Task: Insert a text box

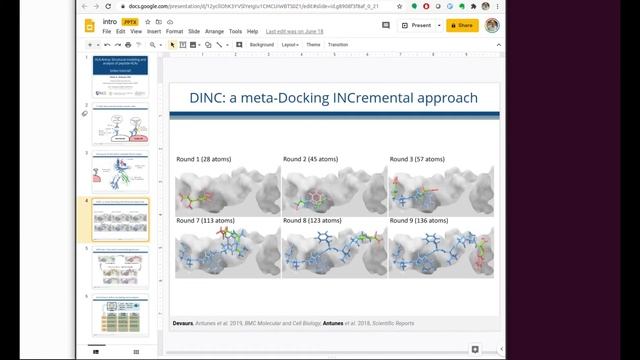Action: click(183, 45)
